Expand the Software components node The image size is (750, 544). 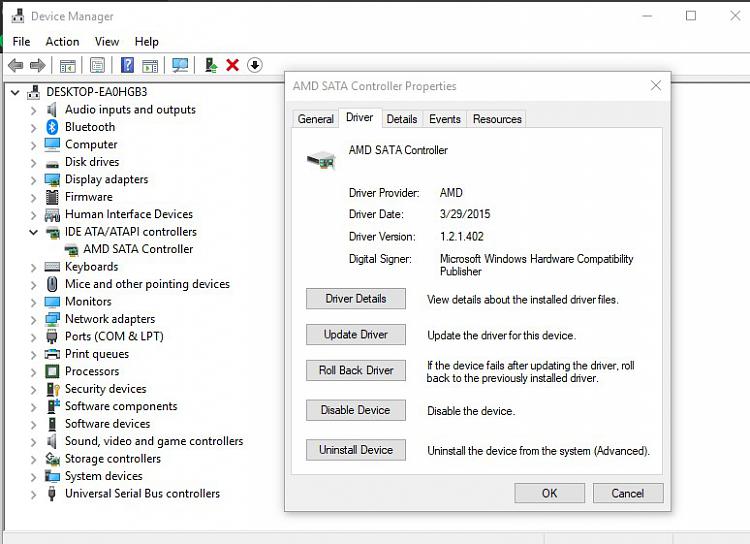(x=33, y=407)
